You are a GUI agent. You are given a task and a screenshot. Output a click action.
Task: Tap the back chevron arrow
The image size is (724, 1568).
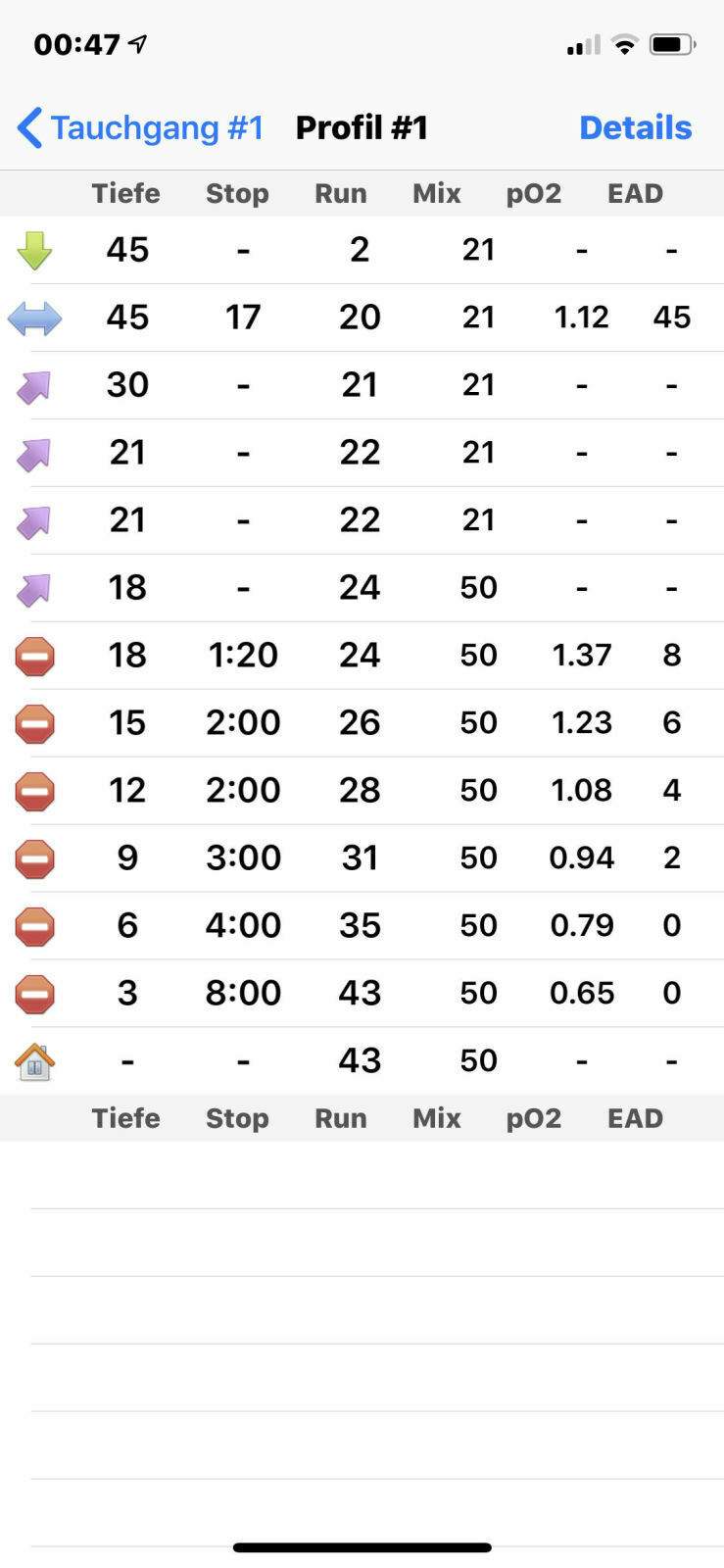pyautogui.click(x=29, y=127)
